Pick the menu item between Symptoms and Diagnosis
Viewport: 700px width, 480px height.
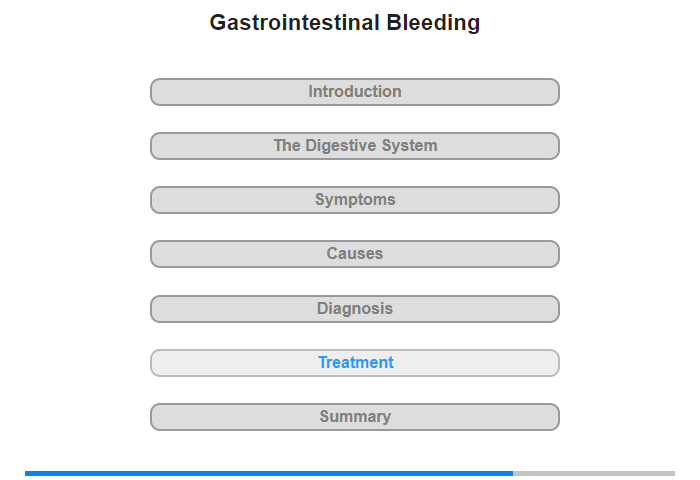(354, 254)
